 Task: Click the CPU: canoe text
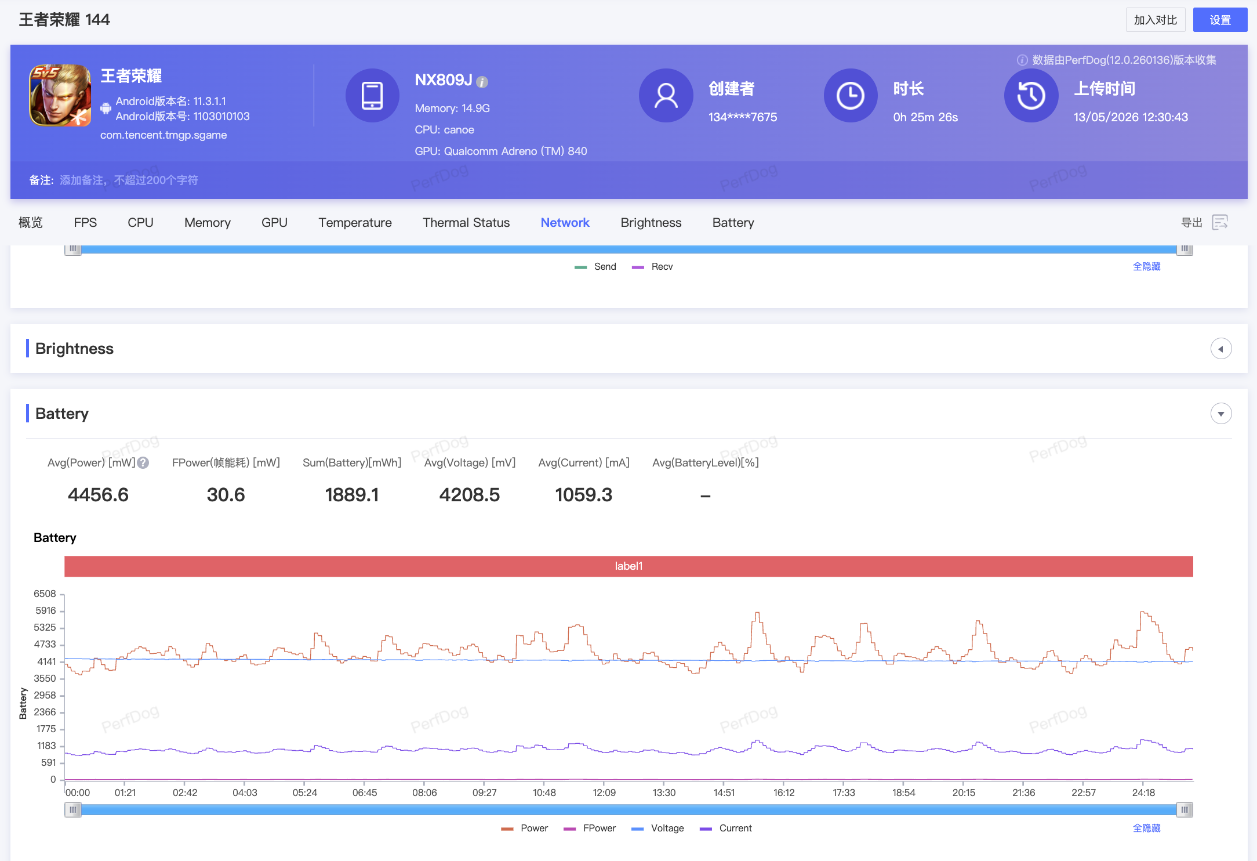tap(444, 130)
